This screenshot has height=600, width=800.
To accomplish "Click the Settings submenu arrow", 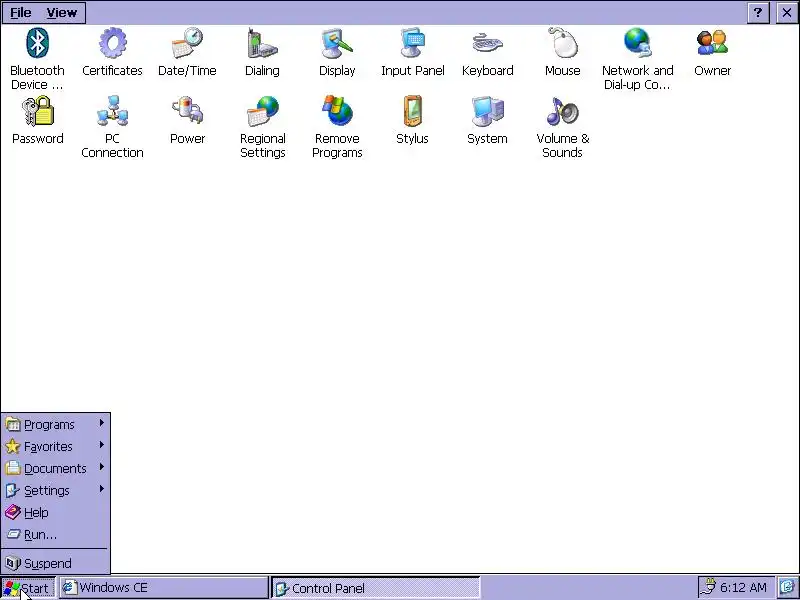I will (x=102, y=489).
